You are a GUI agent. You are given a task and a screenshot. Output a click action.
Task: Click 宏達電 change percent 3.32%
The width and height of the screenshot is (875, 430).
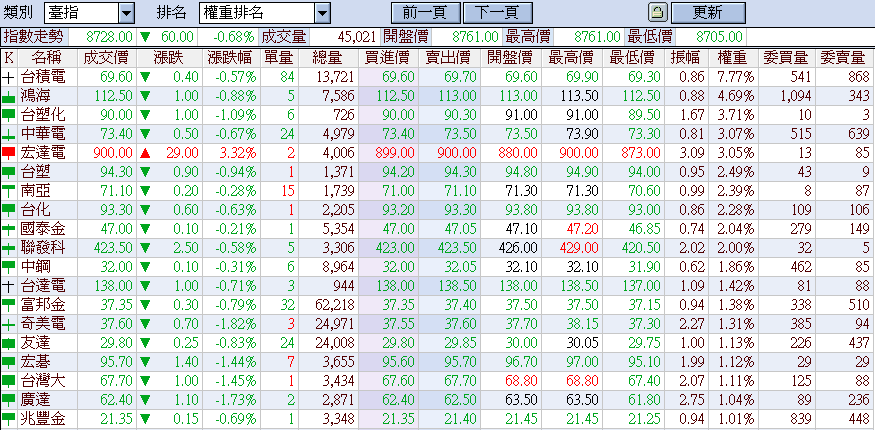[237, 153]
